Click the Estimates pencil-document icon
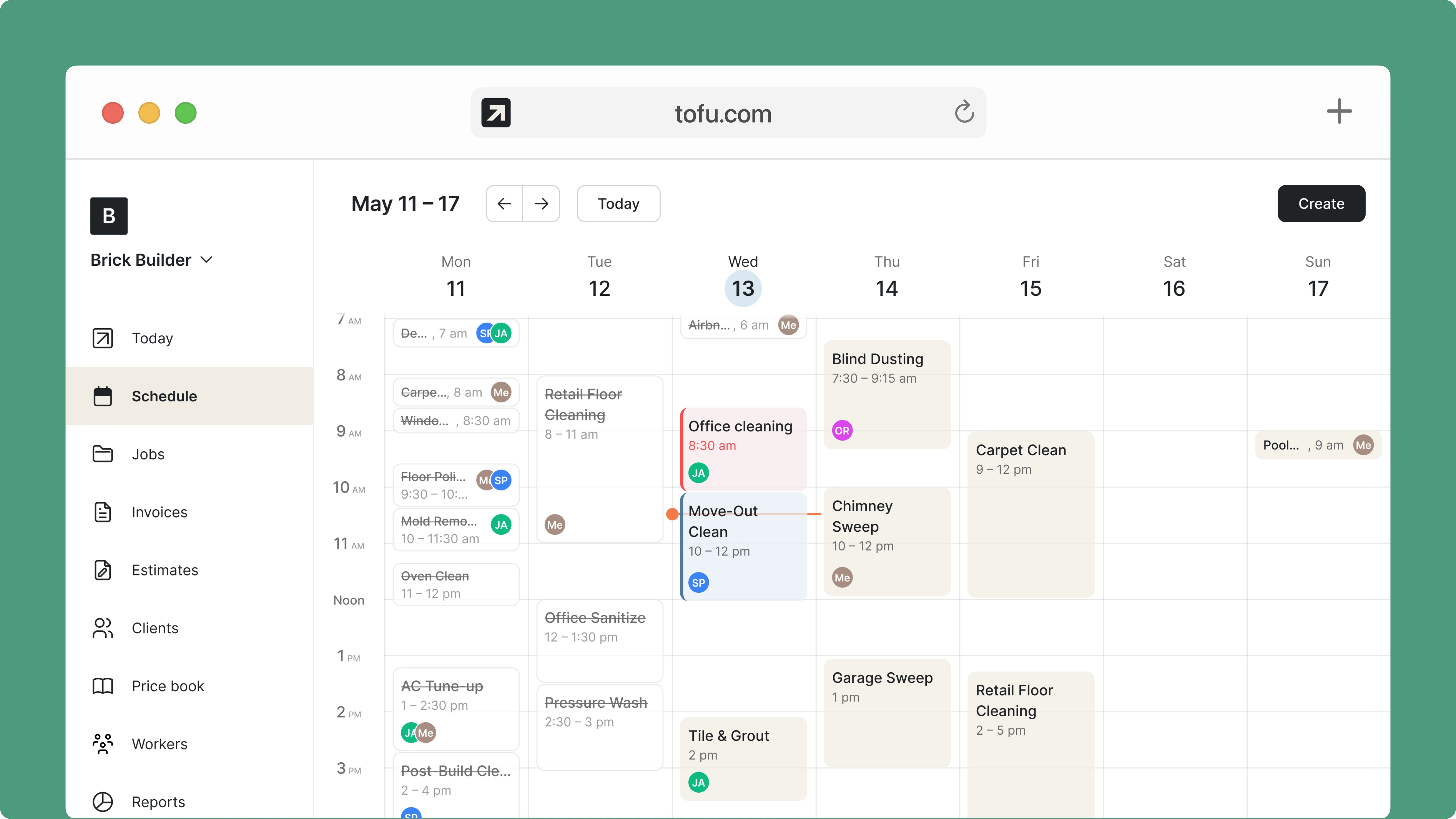 coord(102,570)
